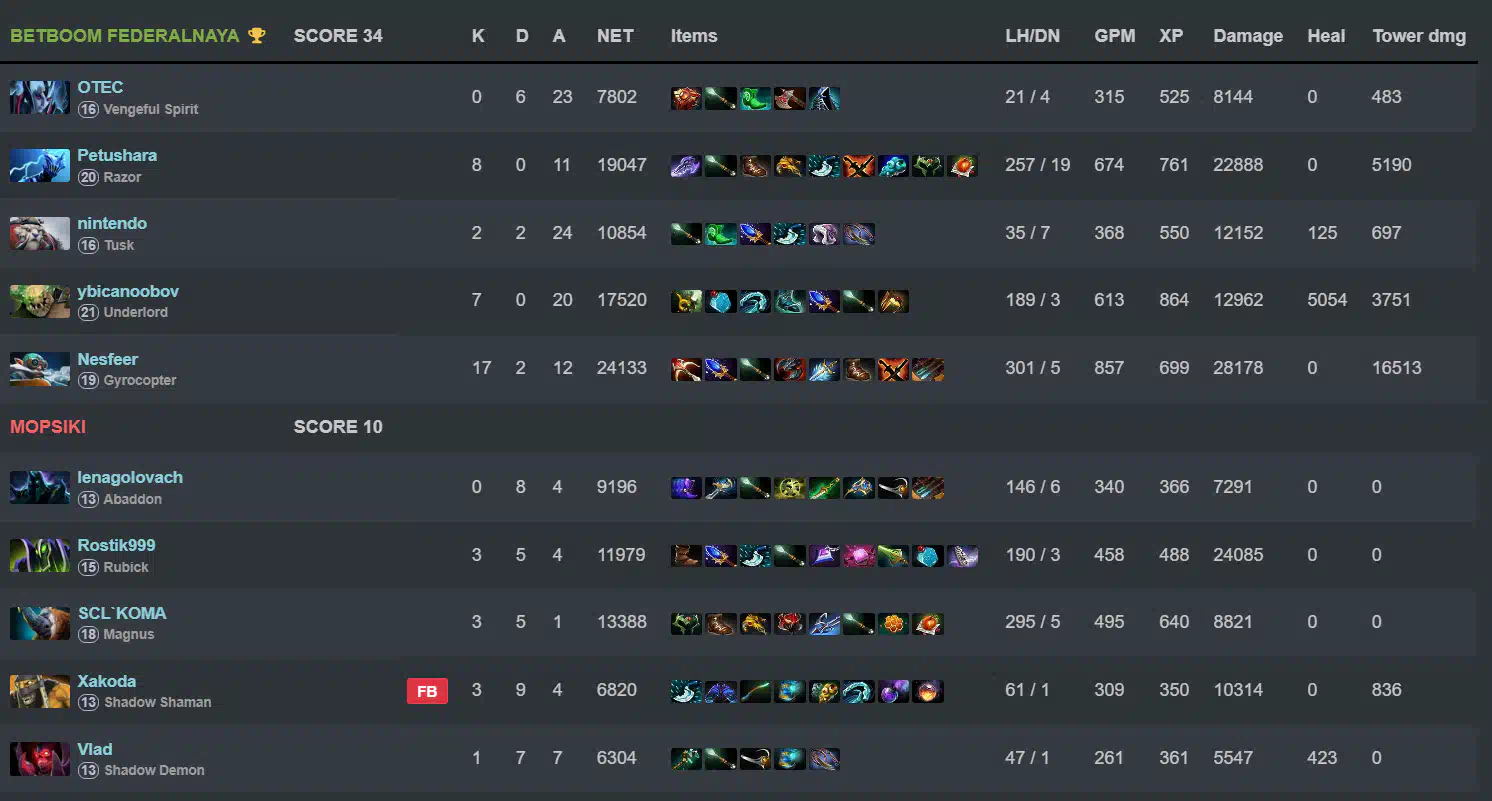Click the Rubick hero portrait
Image resolution: width=1492 pixels, height=801 pixels.
click(x=40, y=555)
